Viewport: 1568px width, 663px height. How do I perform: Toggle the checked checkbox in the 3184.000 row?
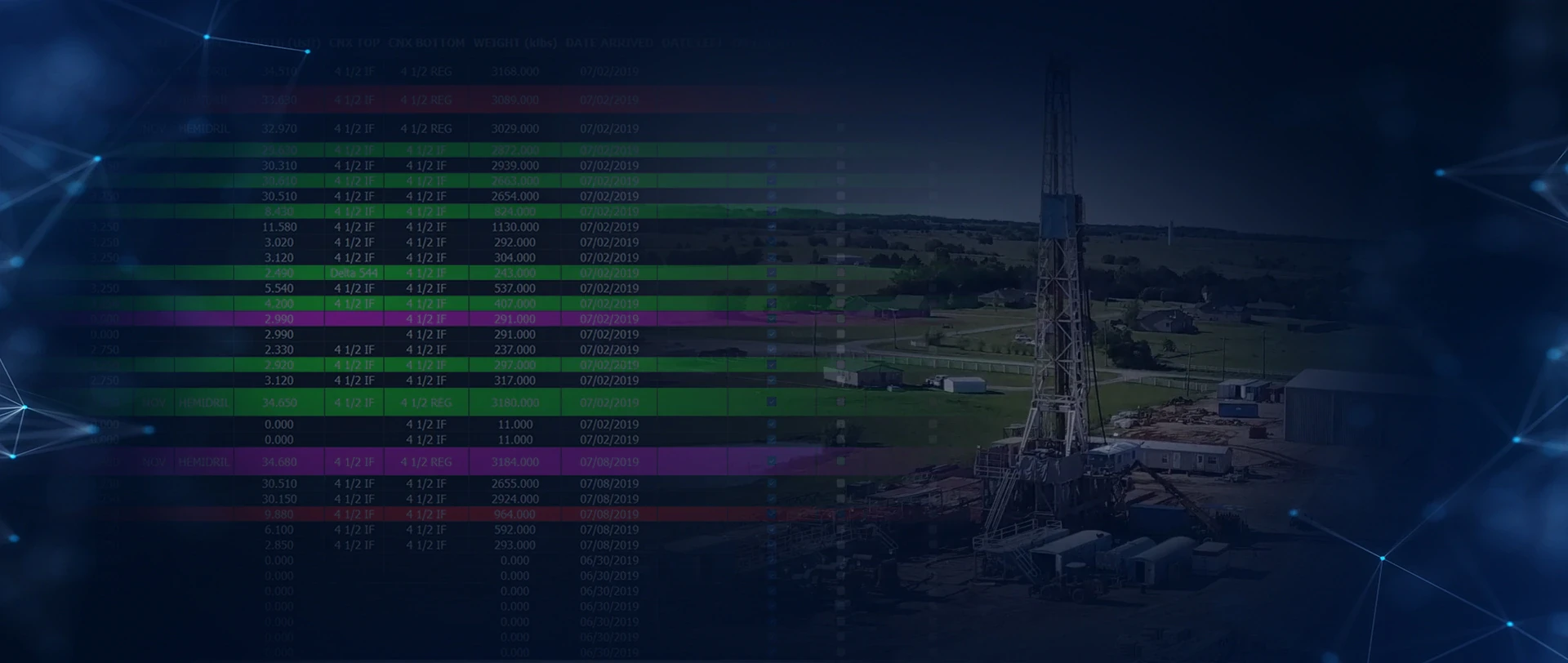[x=772, y=461]
